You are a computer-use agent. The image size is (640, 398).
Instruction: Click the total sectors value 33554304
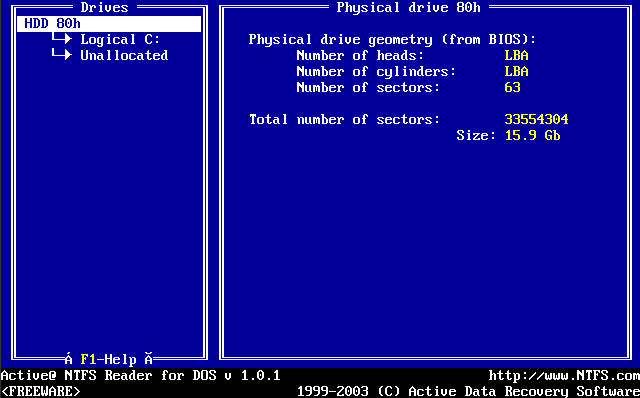coord(536,119)
